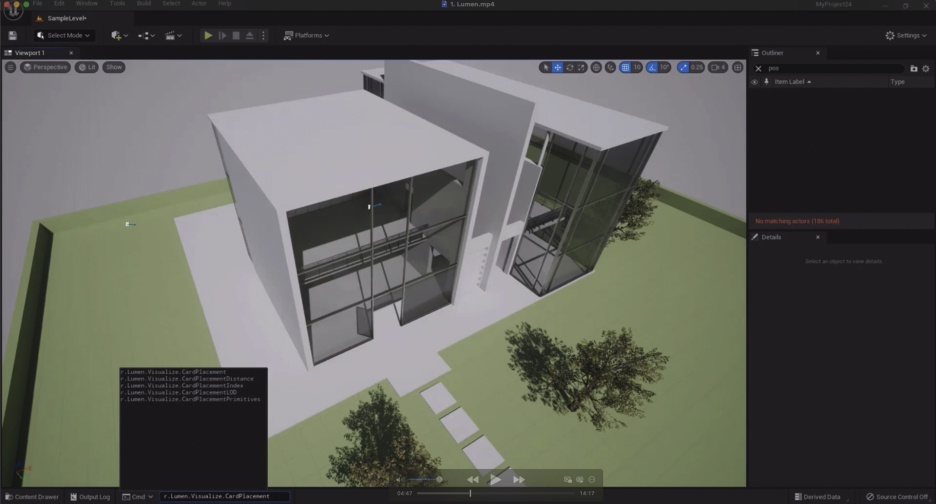Screen dimensions: 936x504
Task: Open play mode options three-dot menu
Action: point(263,36)
